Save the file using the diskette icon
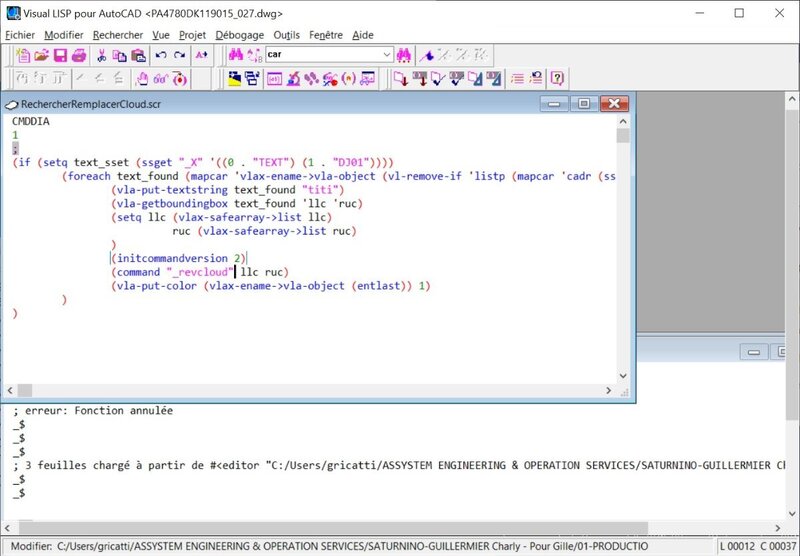 (x=60, y=55)
